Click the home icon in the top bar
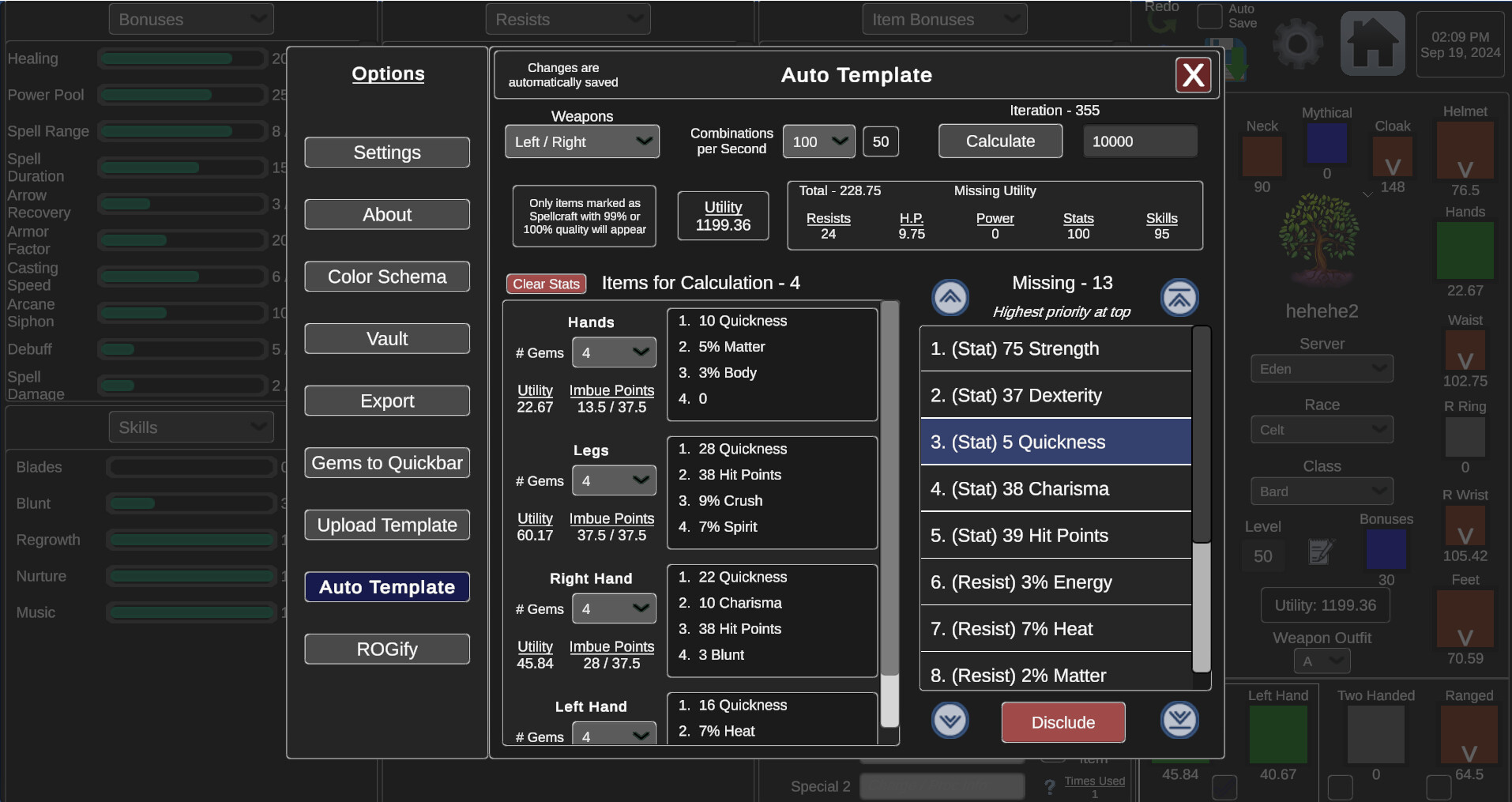 coord(1372,41)
